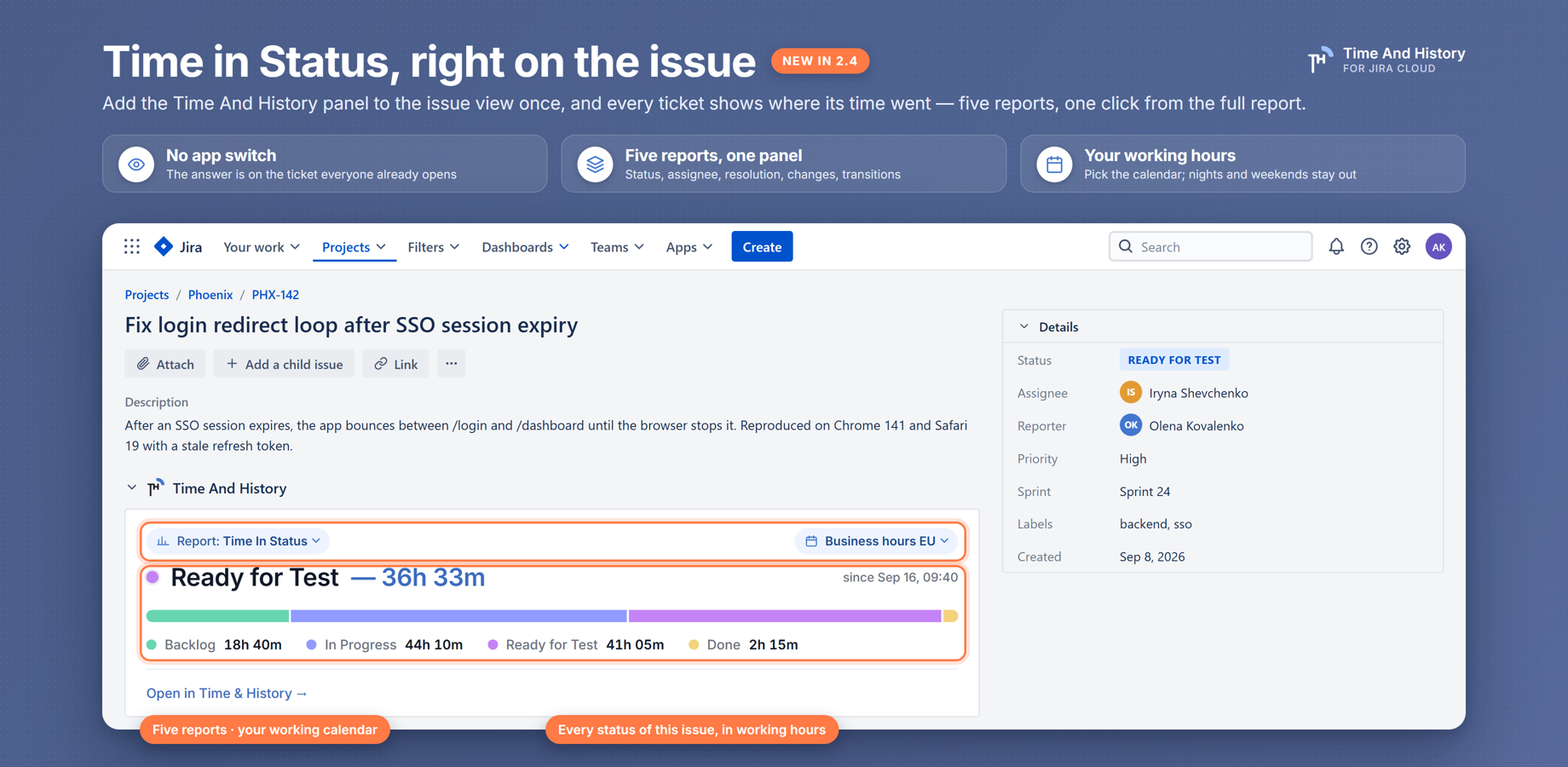Click the green Backlog bar segment

(x=217, y=615)
